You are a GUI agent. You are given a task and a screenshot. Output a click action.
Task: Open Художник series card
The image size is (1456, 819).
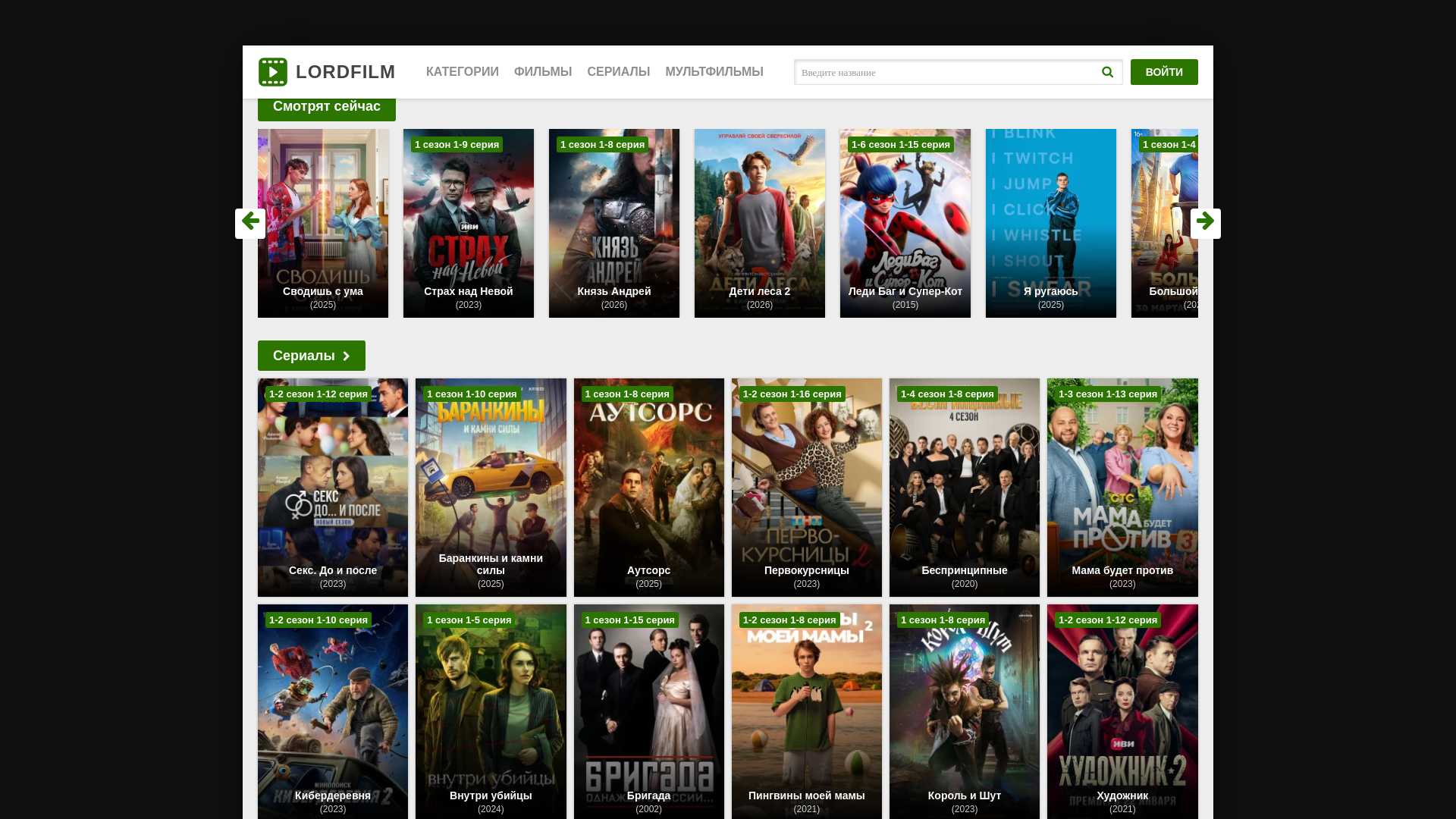click(x=1122, y=711)
